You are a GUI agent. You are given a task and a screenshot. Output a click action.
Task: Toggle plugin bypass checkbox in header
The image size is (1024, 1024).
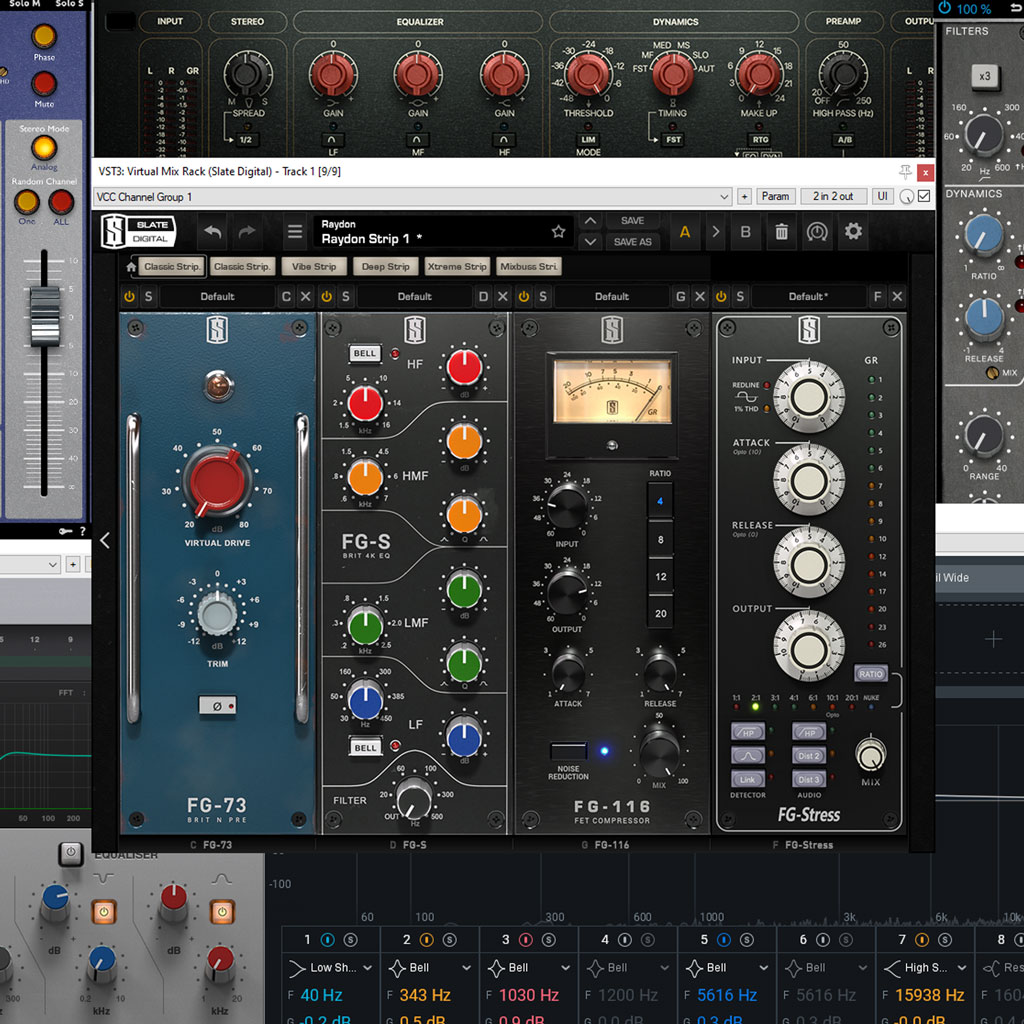[923, 196]
